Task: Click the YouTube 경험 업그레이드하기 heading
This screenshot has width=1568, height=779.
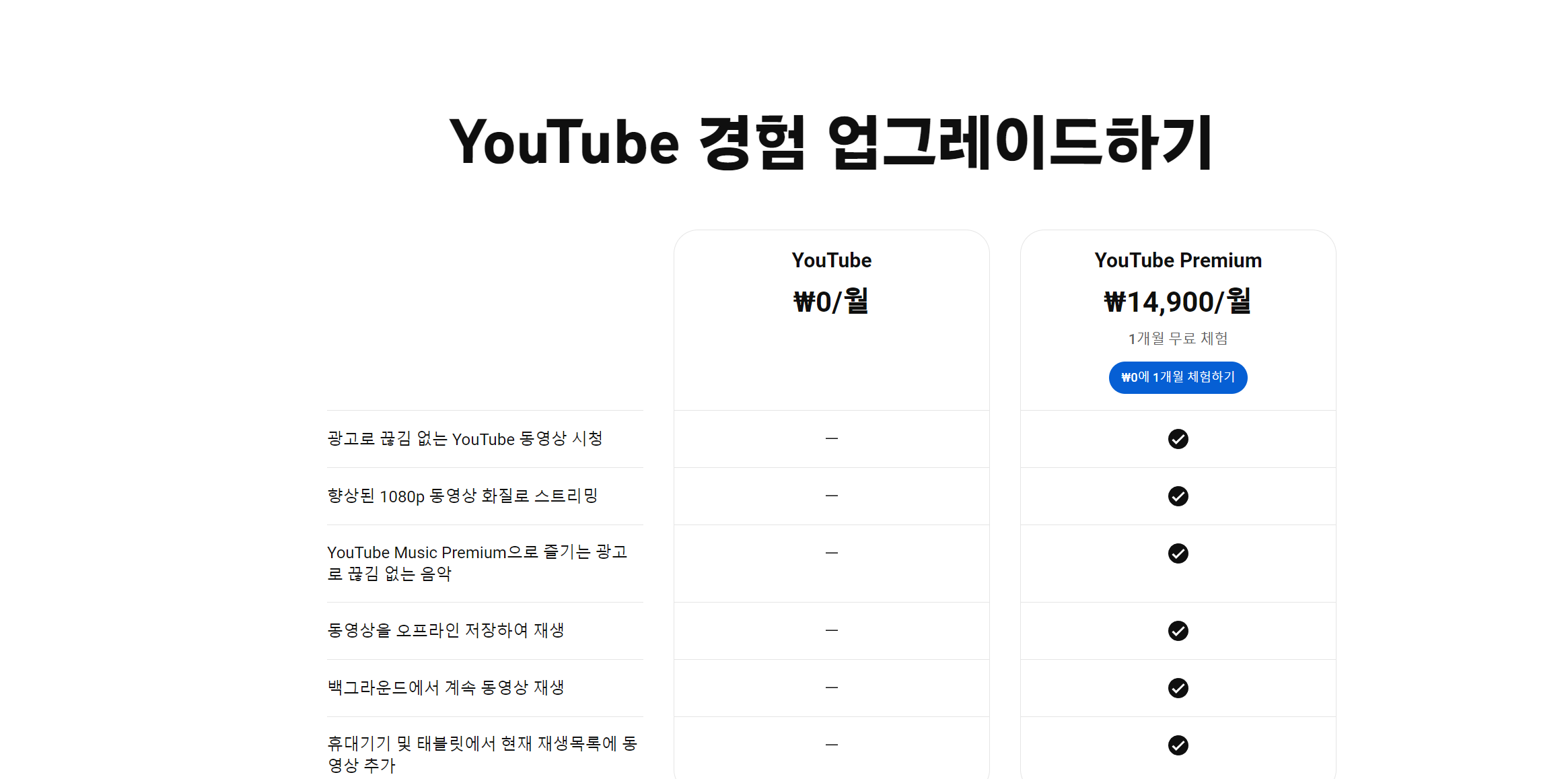Action: pyautogui.click(x=832, y=142)
